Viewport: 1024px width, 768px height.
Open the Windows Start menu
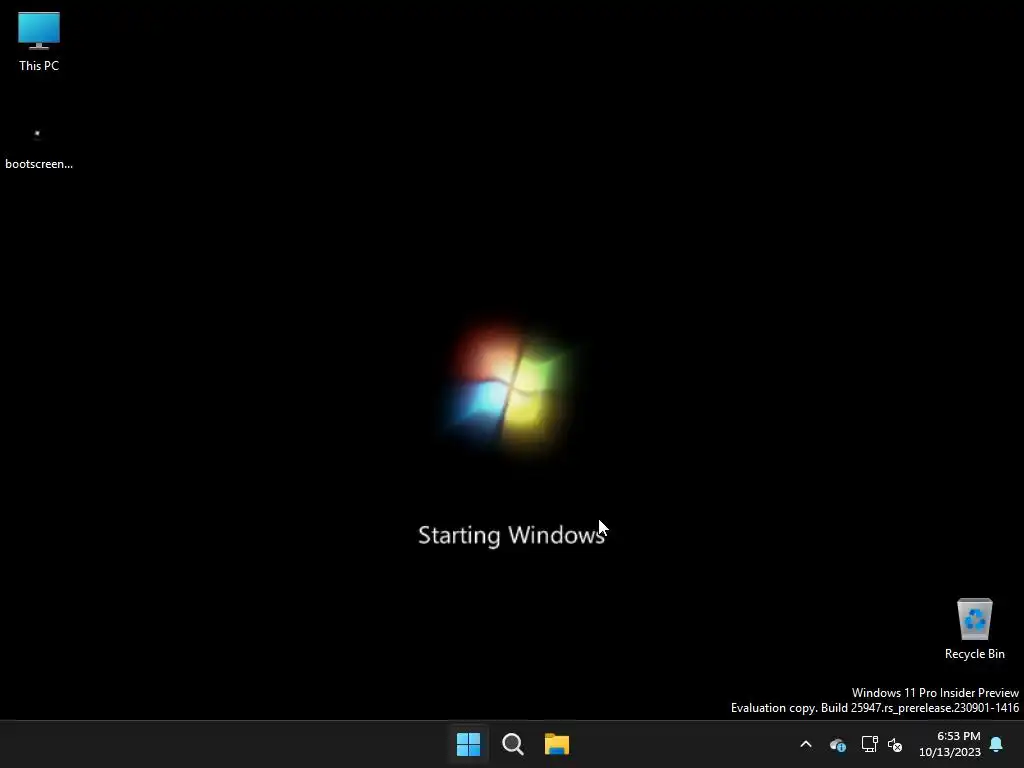468,744
